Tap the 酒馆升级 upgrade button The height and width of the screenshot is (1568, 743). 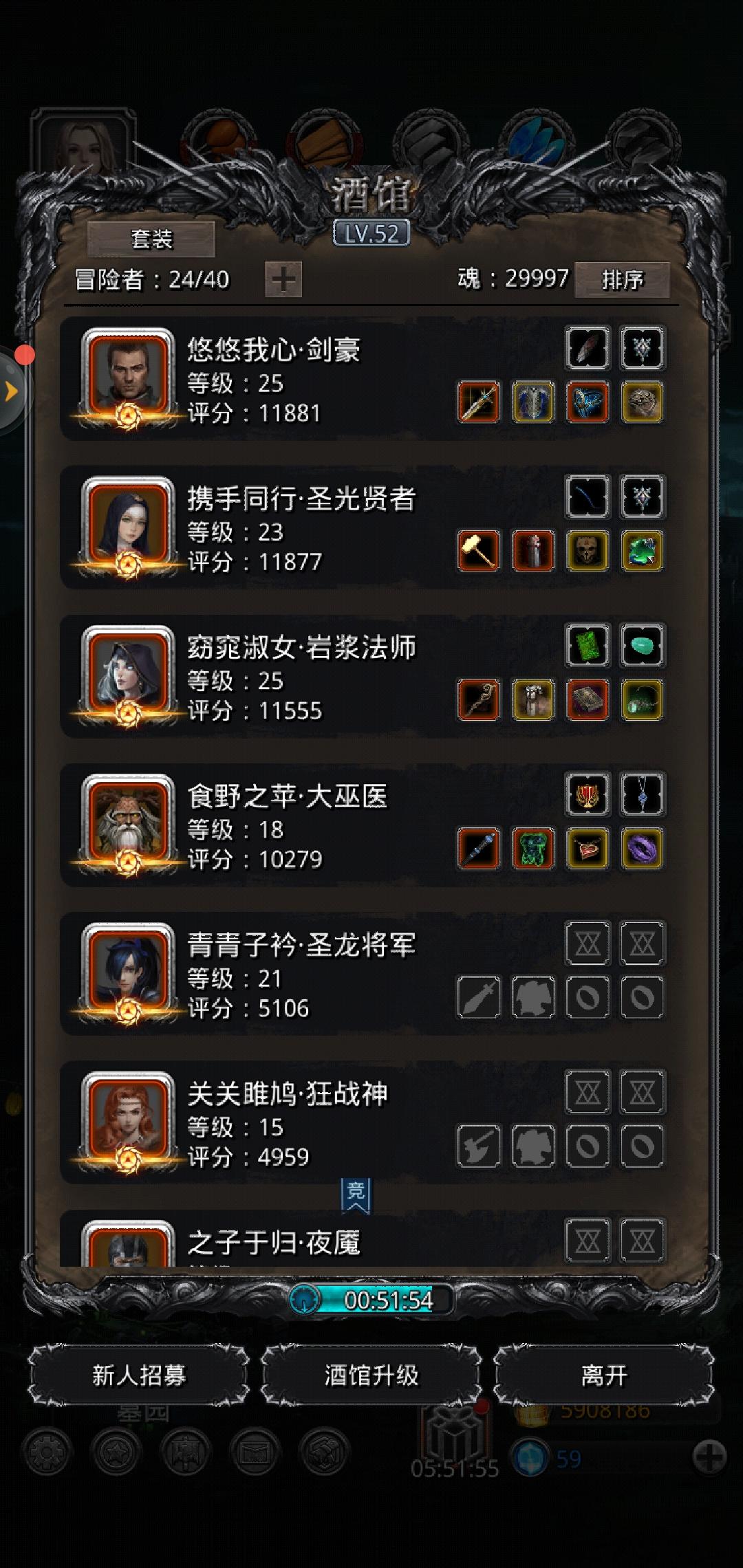371,1375
